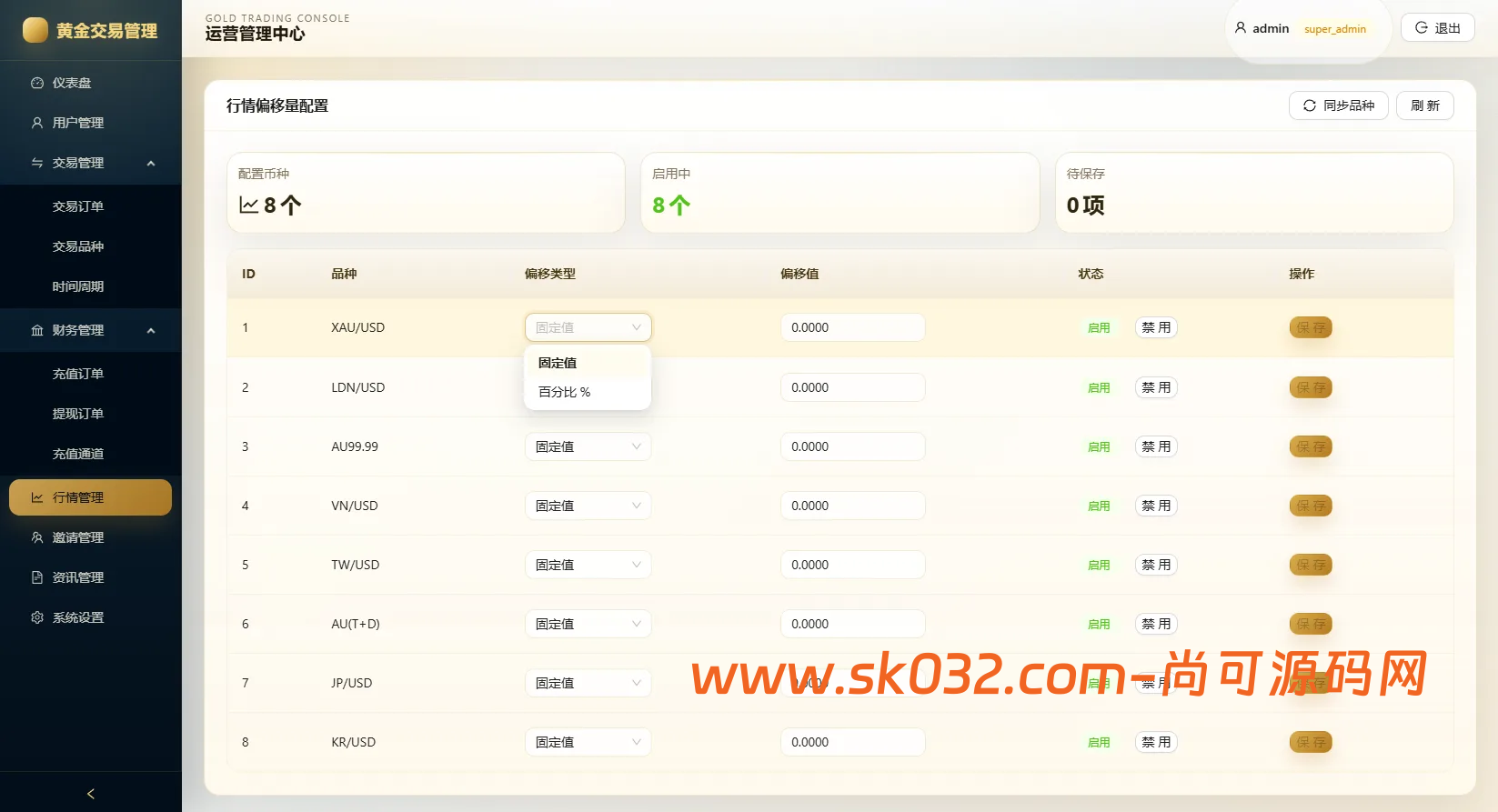The width and height of the screenshot is (1498, 812).
Task: Click the LDN/USD symbol cell
Action: [358, 387]
